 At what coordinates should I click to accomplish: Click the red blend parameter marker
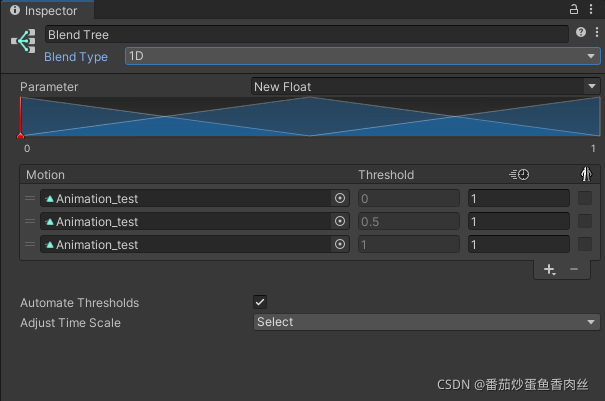[x=20, y=135]
